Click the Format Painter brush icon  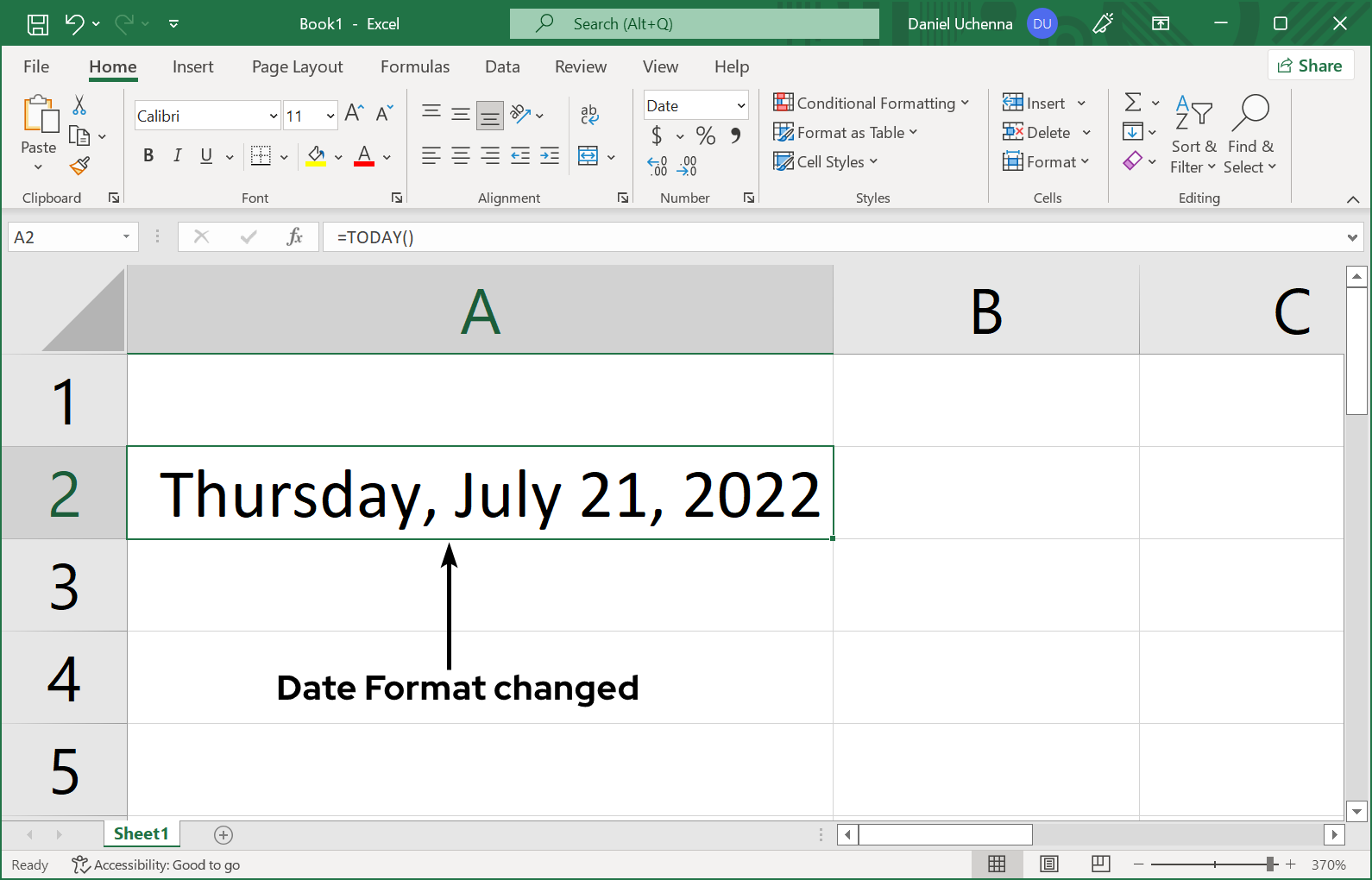[79, 166]
